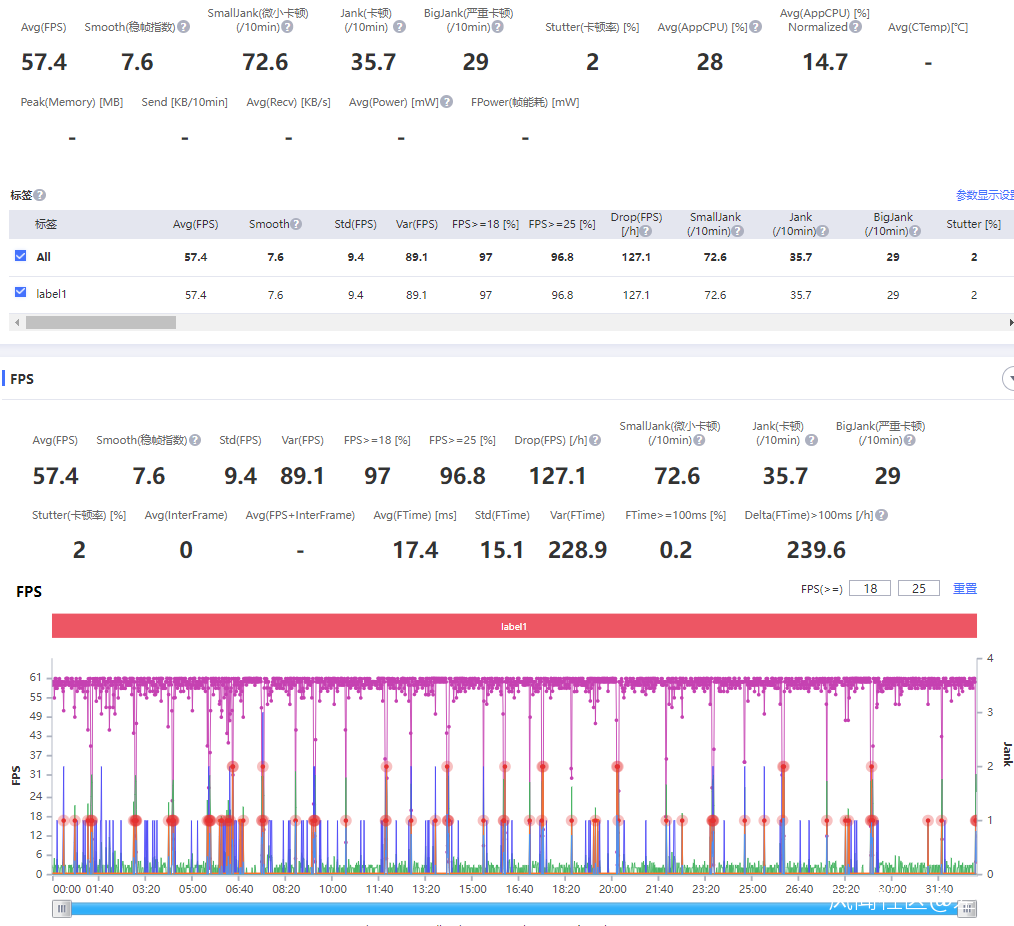1014x926 pixels.
Task: Click right arrow of table horizontal scrollbar
Action: 1010,323
